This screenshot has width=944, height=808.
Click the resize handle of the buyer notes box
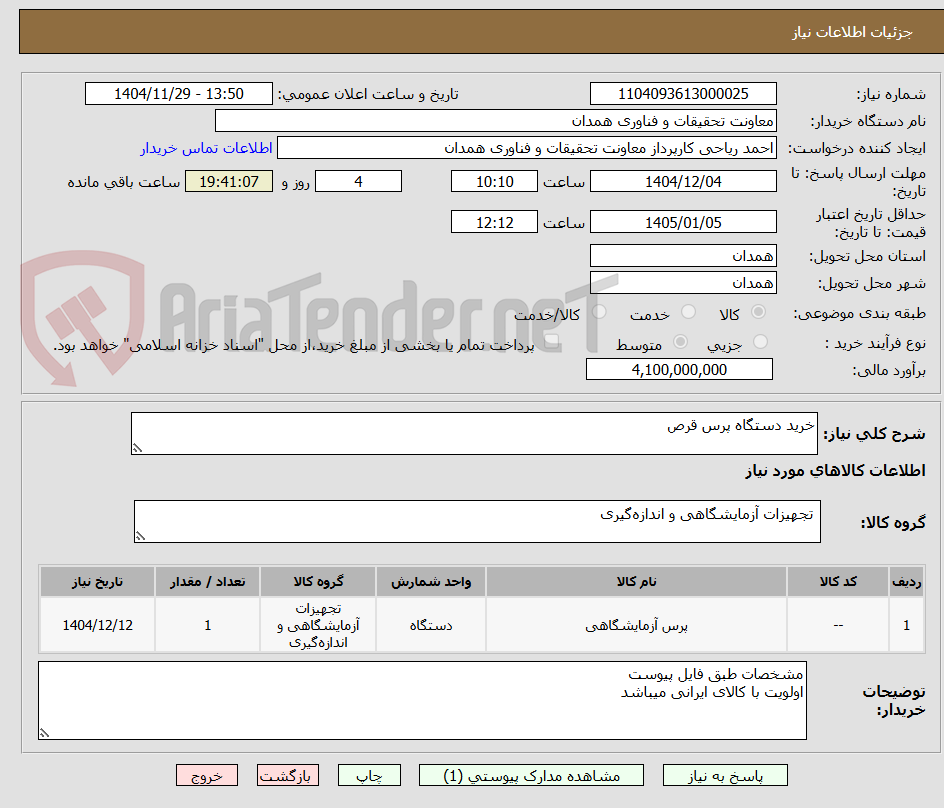tap(45, 734)
